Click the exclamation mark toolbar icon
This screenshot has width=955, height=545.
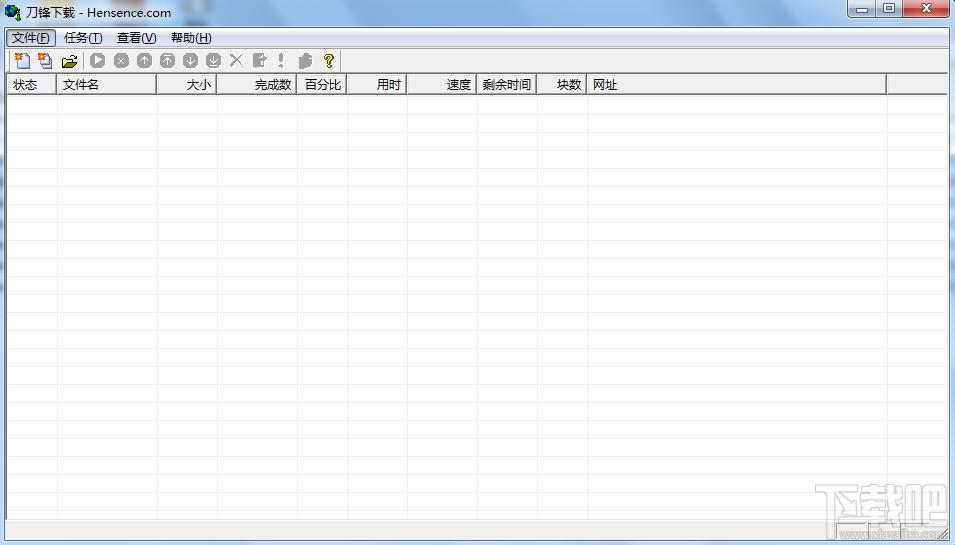(281, 60)
